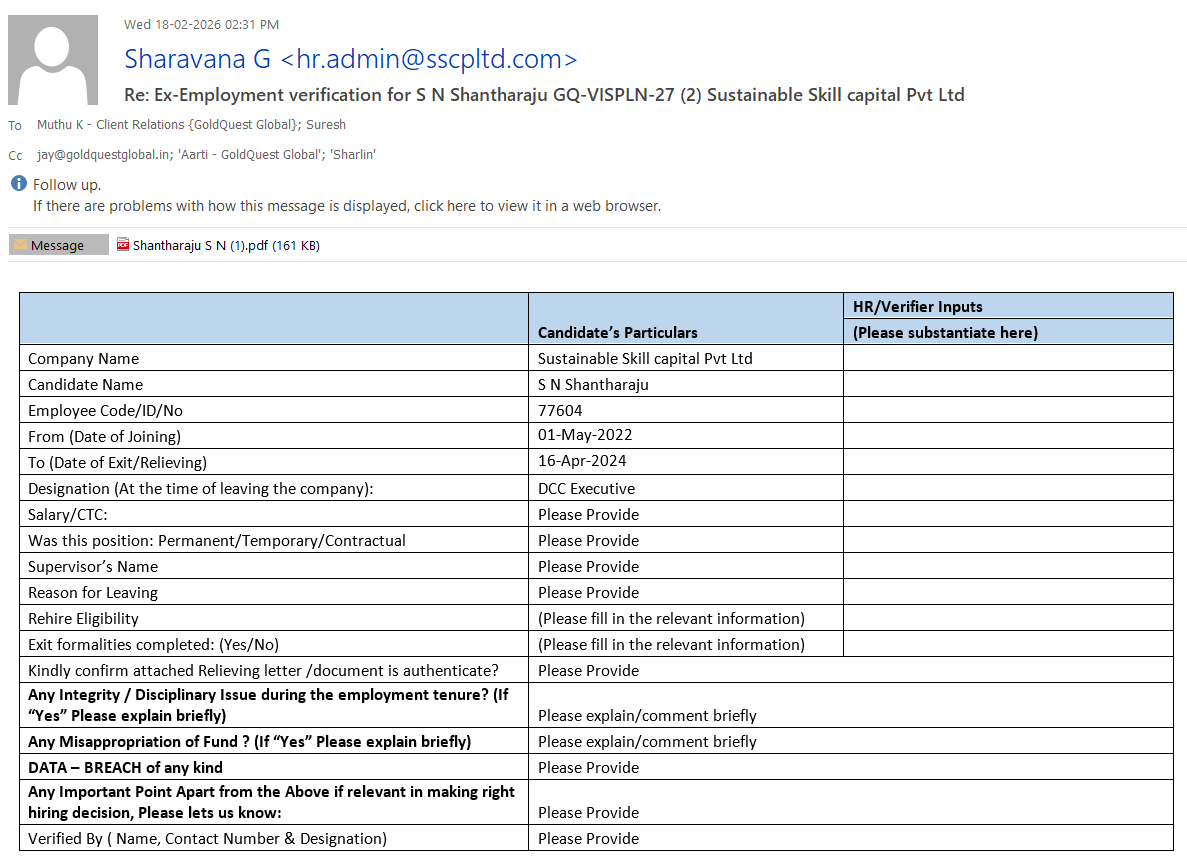Click HR/Verifier Inputs header cell

click(x=1008, y=306)
